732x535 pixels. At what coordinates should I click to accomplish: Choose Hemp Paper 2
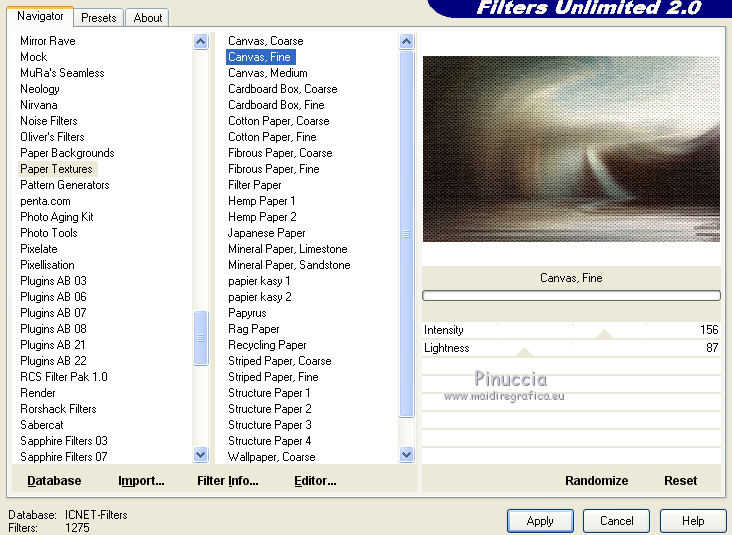(x=262, y=217)
